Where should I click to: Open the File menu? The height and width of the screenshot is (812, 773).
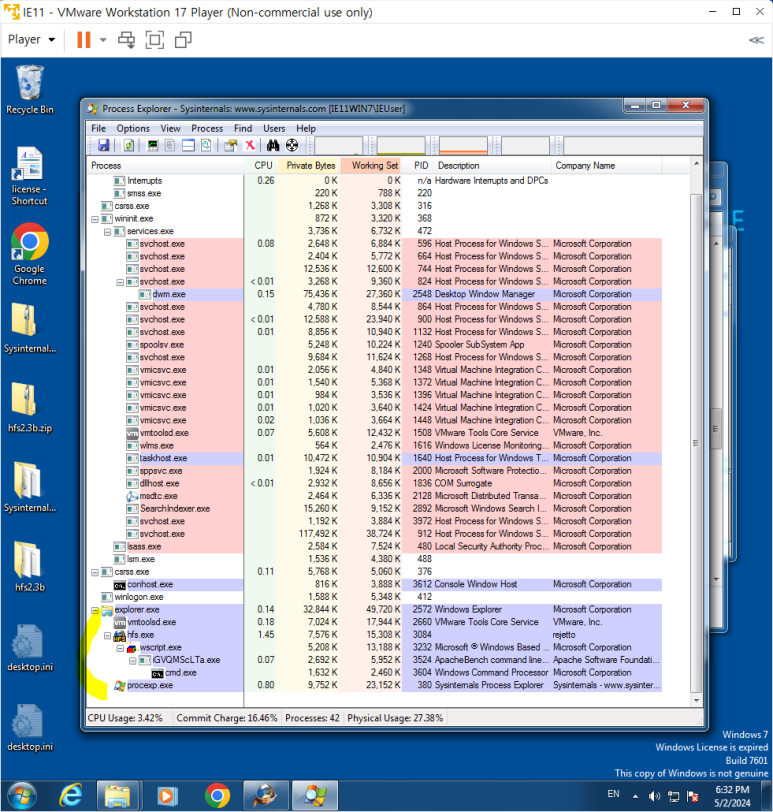[x=98, y=128]
